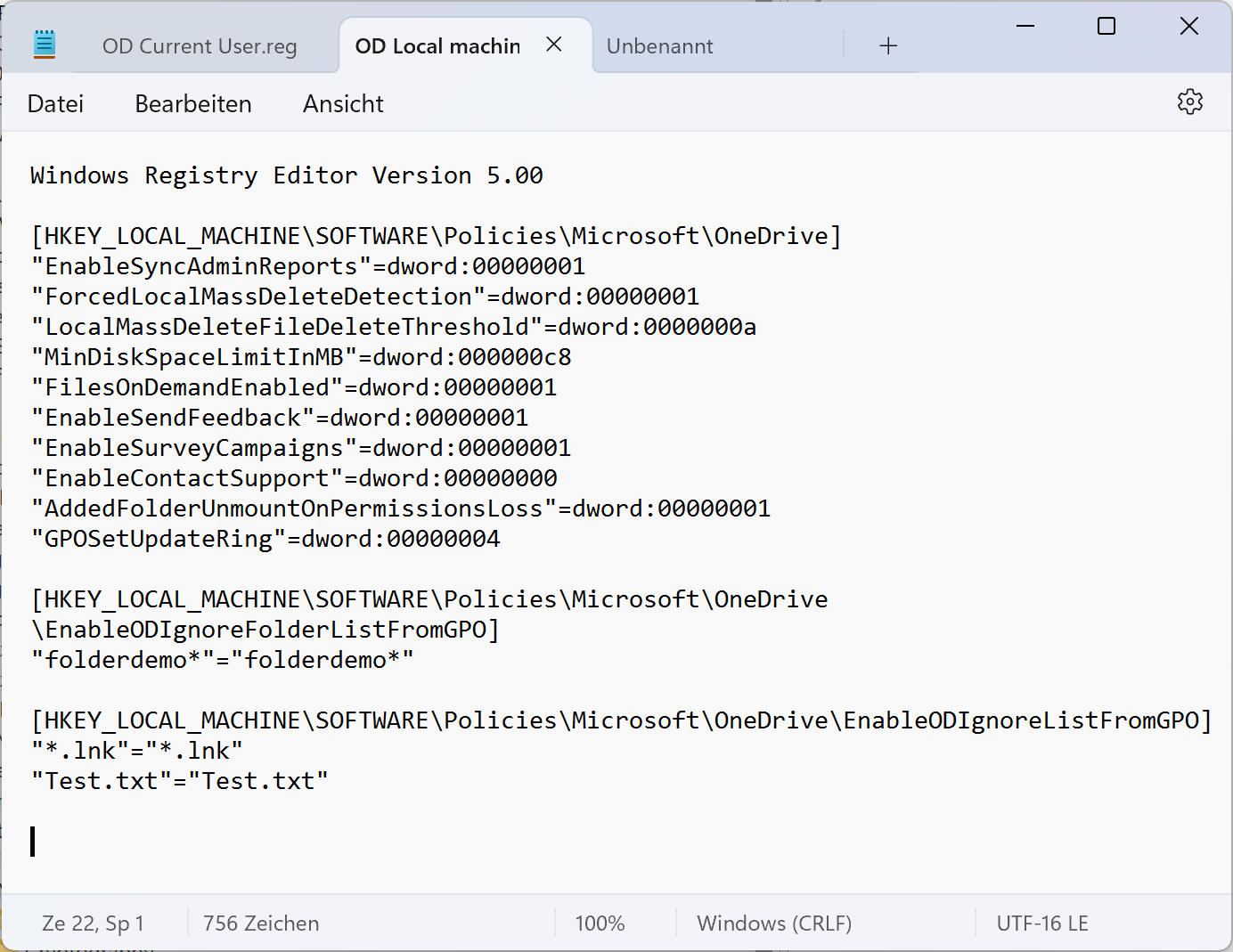Click the Notepad app icon
This screenshot has width=1233, height=952.
(45, 45)
